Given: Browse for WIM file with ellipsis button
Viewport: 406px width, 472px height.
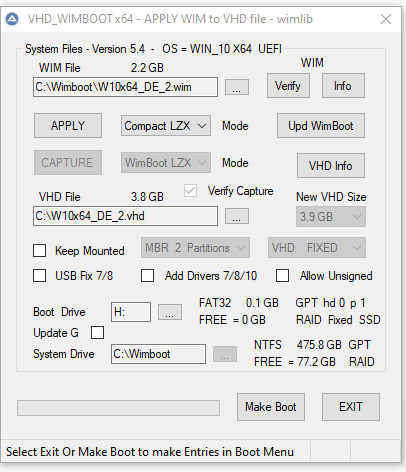Looking at the screenshot, I should [237, 87].
